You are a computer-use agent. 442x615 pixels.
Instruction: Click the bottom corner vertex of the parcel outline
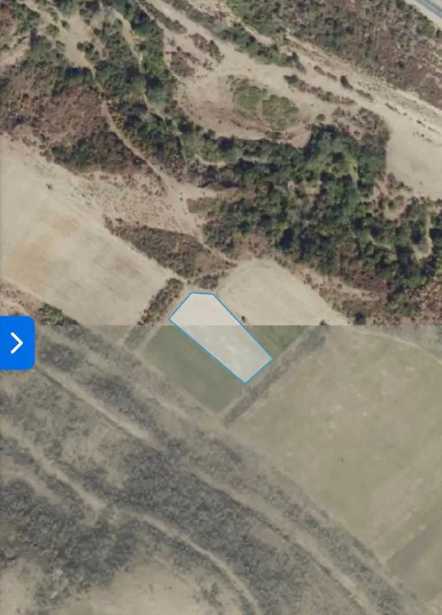[x=245, y=382]
